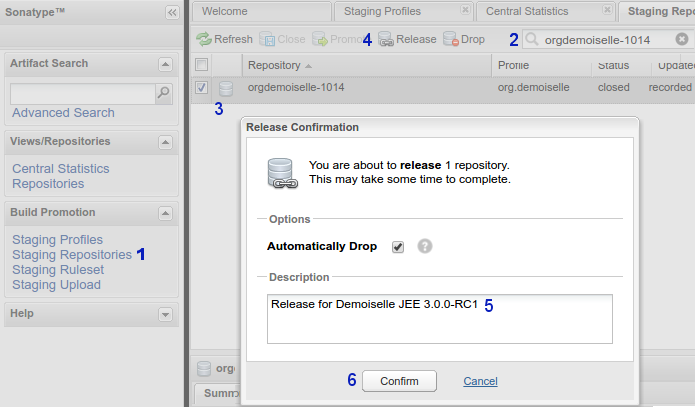Click the release Description text field
Image resolution: width=695 pixels, height=407 pixels.
click(440, 318)
